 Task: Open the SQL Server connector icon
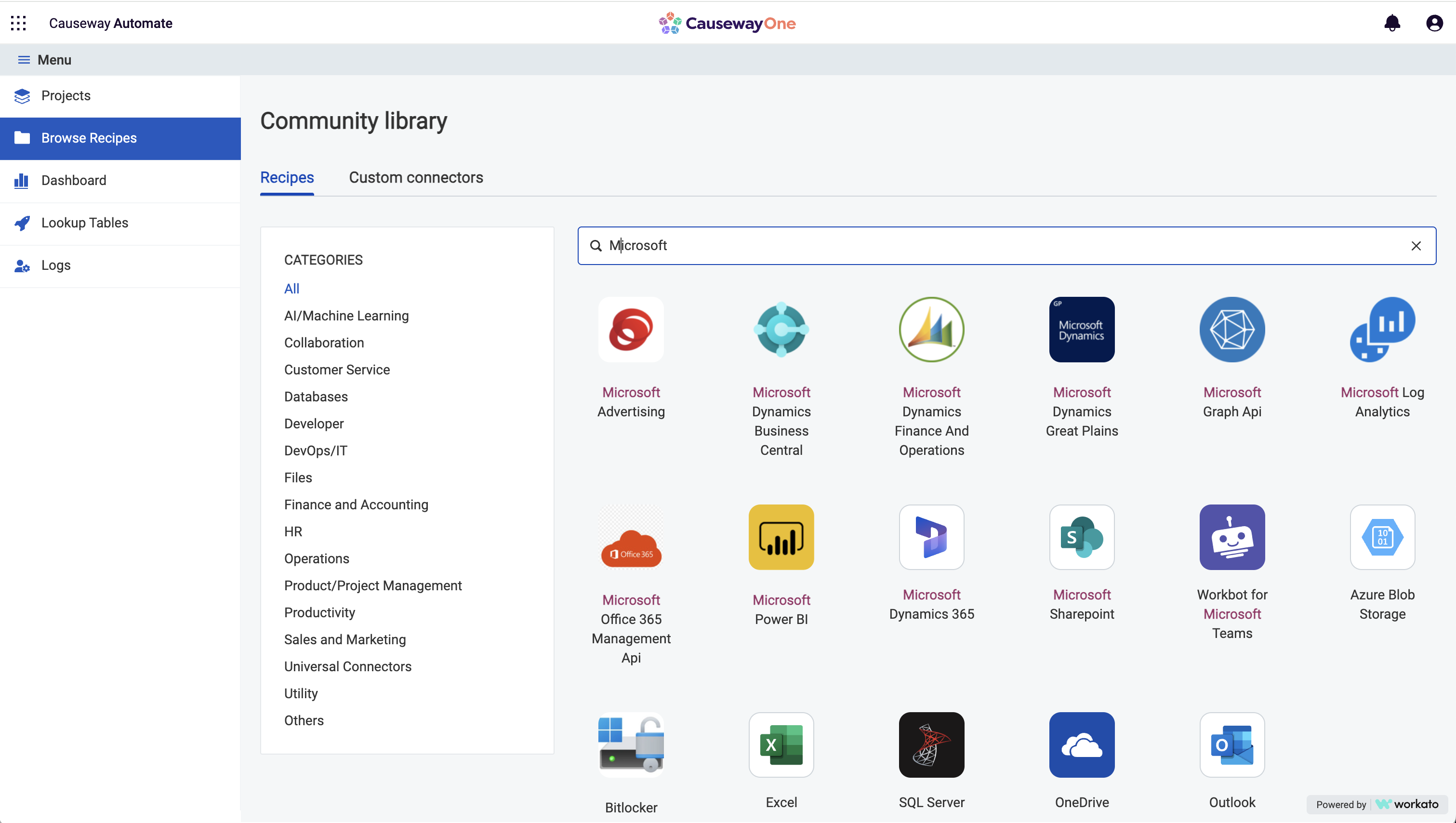(931, 744)
